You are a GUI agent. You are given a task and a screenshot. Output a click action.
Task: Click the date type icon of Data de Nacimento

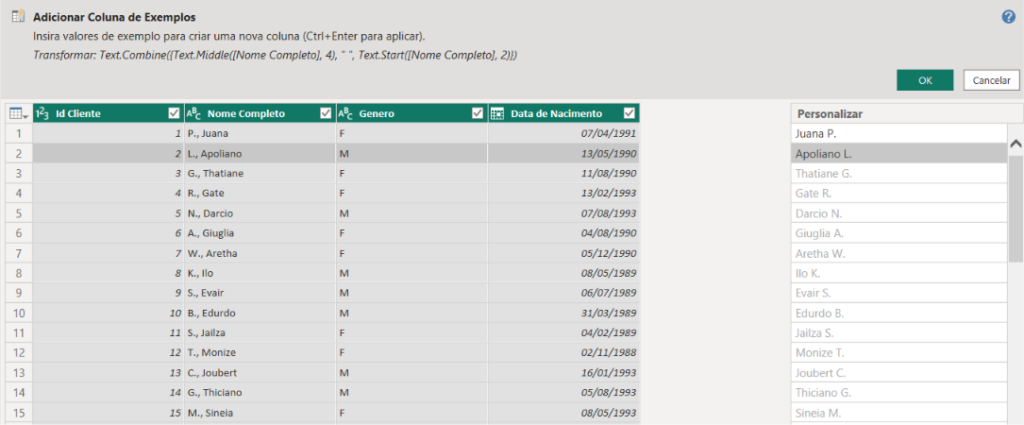pos(497,114)
